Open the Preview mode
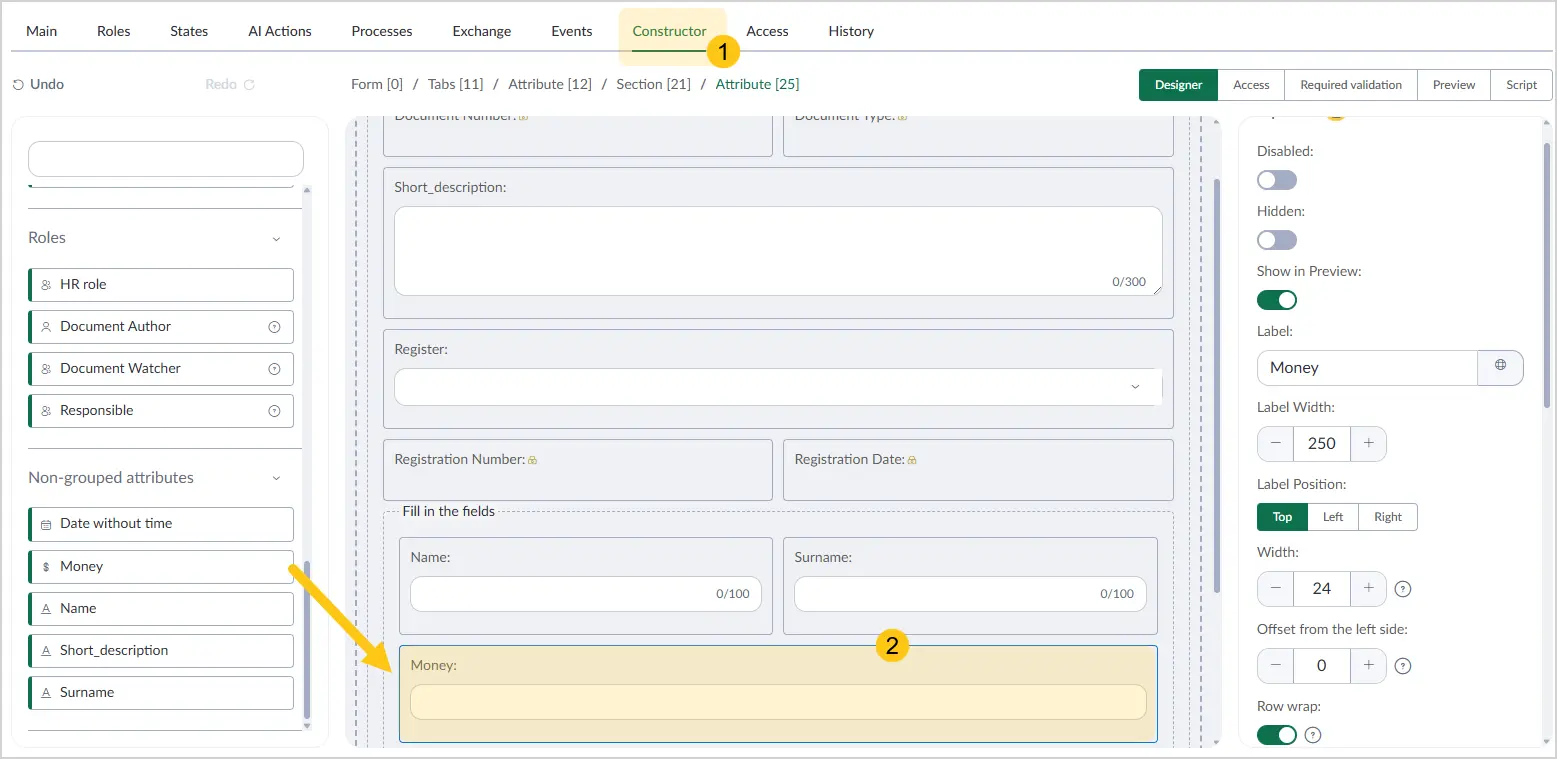Image resolution: width=1557 pixels, height=759 pixels. [1454, 85]
